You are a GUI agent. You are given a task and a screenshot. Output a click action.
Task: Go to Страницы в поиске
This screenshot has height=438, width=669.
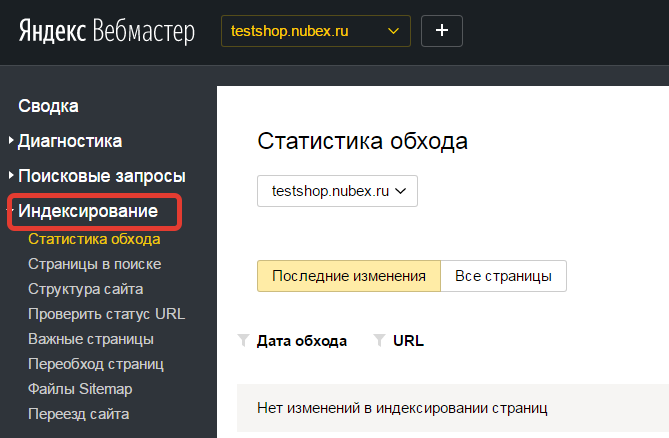(x=95, y=264)
